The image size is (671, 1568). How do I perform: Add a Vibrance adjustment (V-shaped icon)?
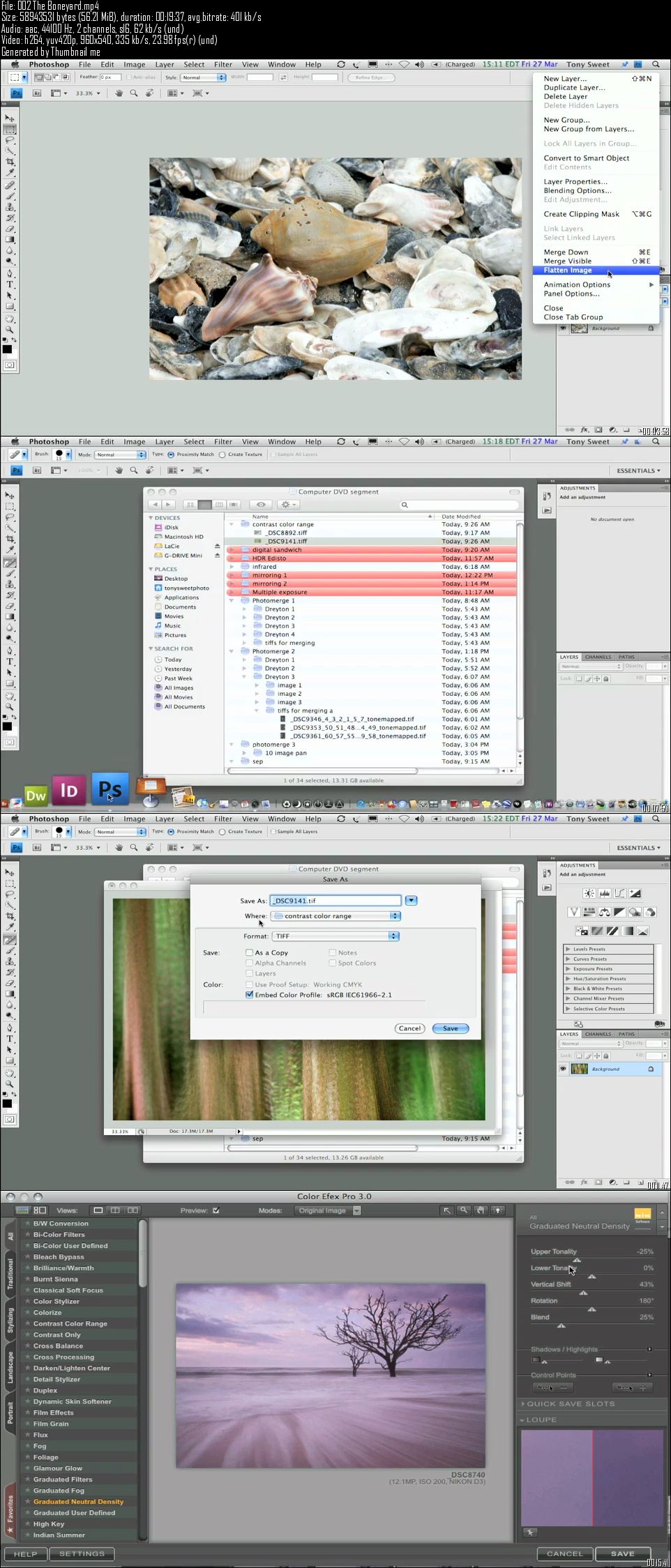pyautogui.click(x=573, y=912)
